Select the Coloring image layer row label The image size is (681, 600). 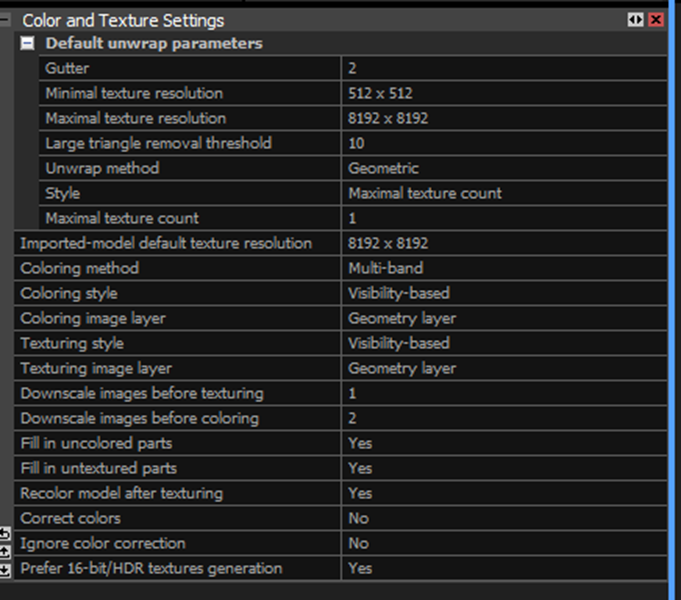[x=93, y=318]
